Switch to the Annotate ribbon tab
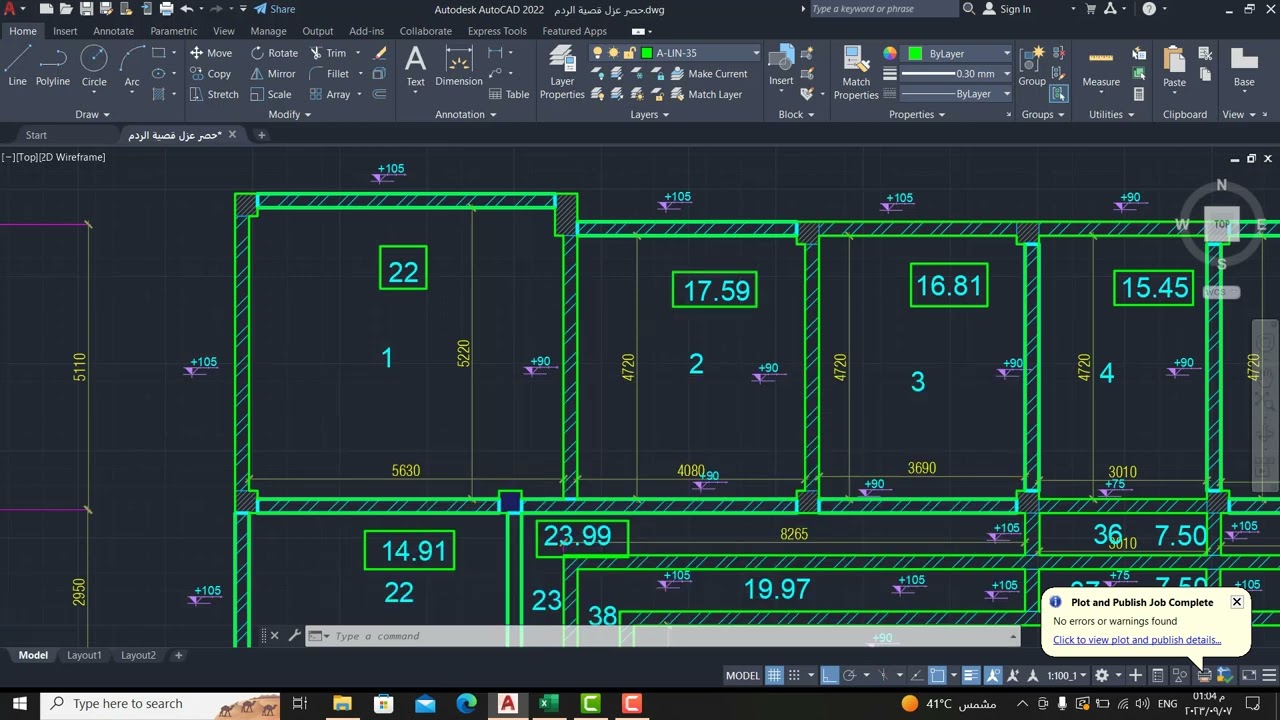 pos(113,31)
